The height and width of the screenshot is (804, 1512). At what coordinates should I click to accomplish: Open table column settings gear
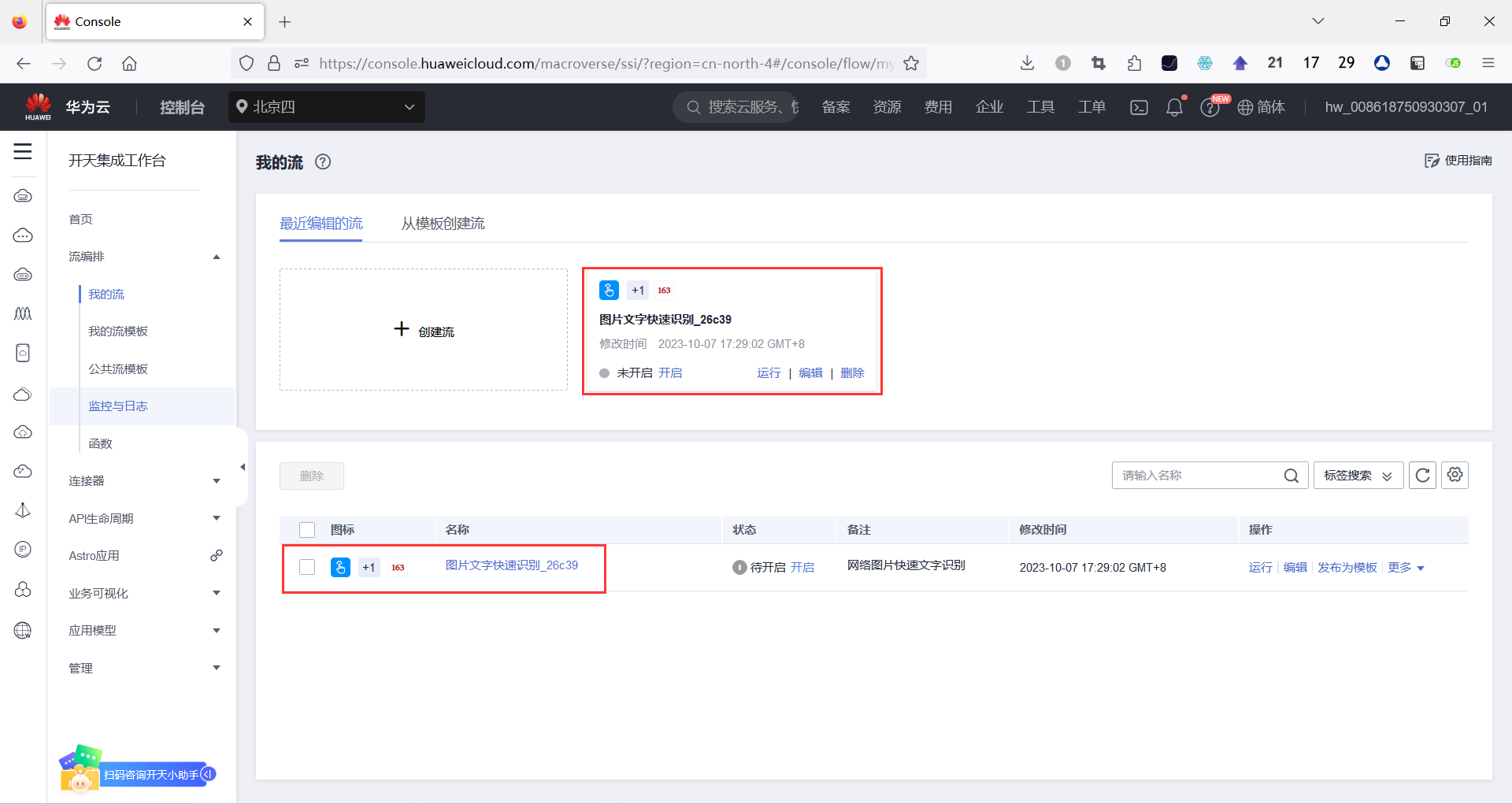[1455, 475]
